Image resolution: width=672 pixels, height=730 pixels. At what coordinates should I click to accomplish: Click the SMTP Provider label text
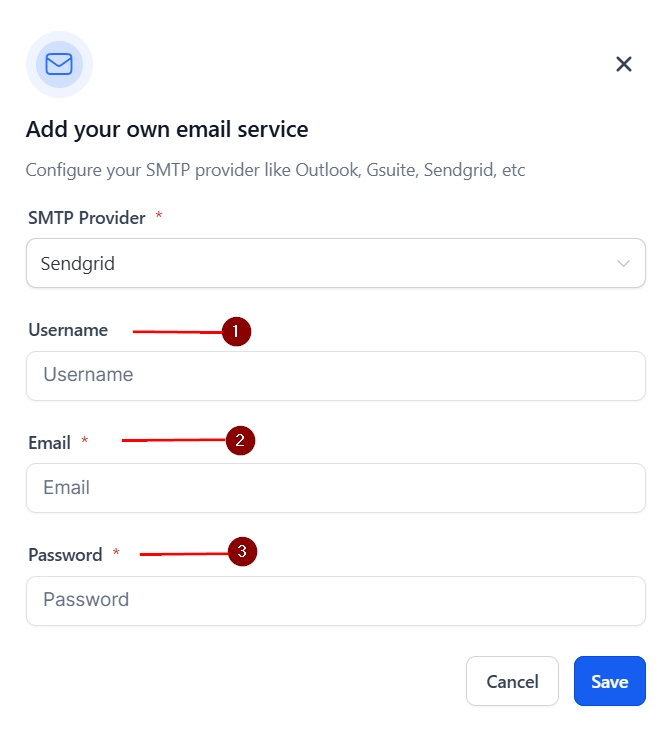click(87, 217)
